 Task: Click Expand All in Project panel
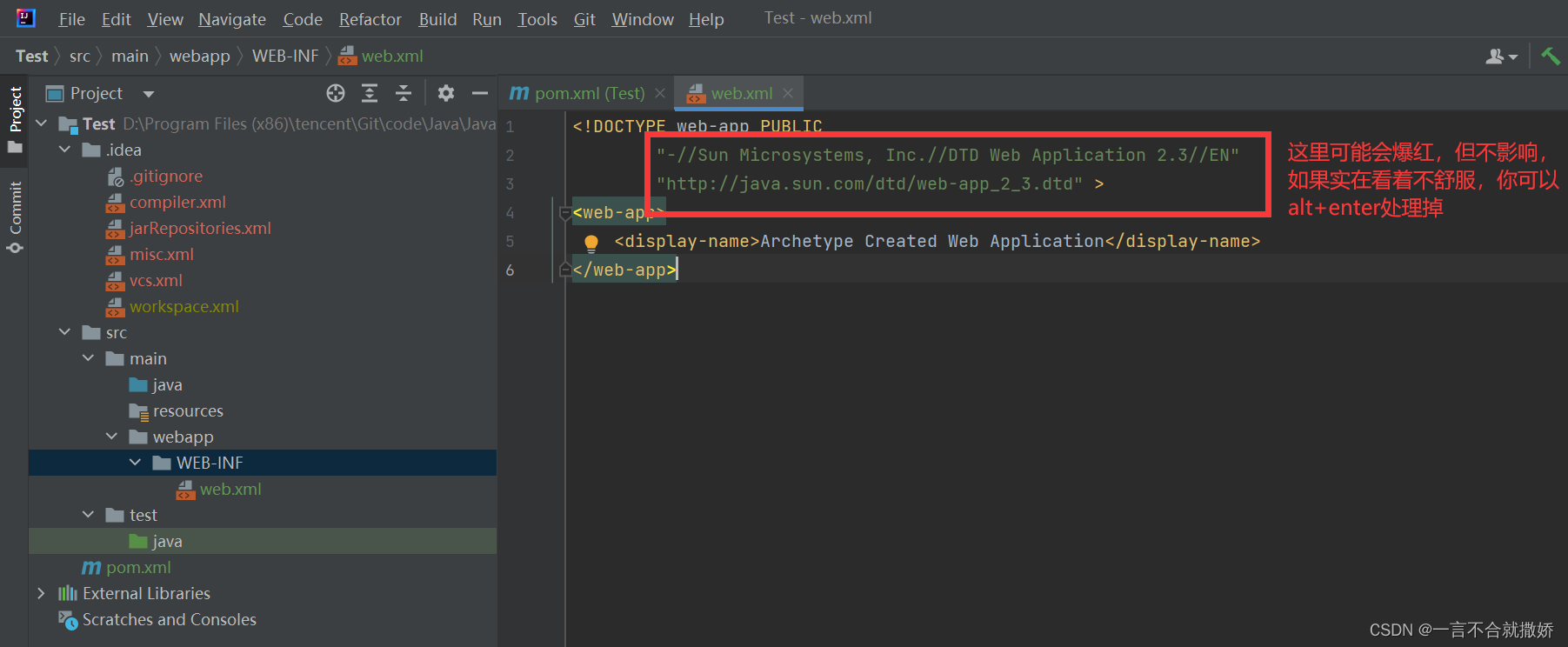coord(370,93)
